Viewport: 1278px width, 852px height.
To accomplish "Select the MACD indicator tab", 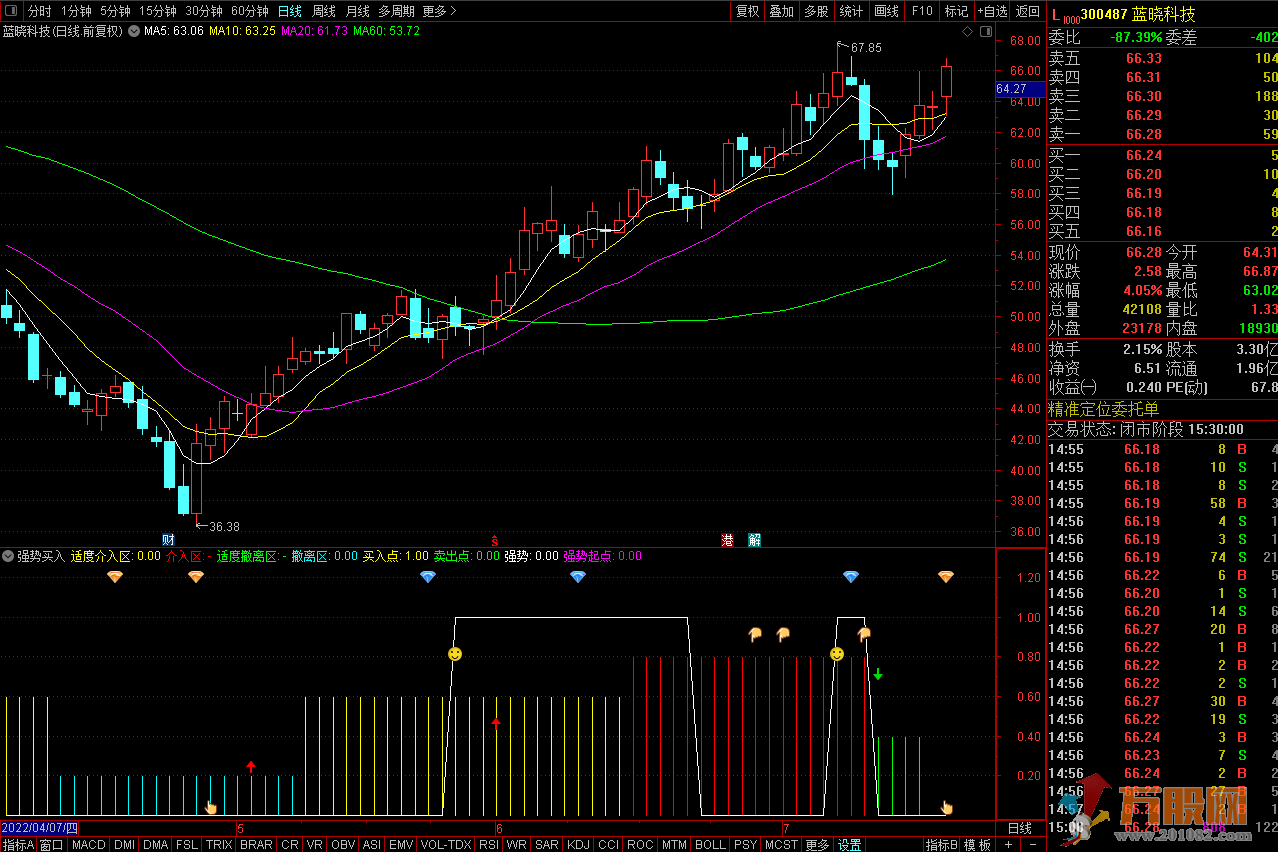I will coord(89,845).
